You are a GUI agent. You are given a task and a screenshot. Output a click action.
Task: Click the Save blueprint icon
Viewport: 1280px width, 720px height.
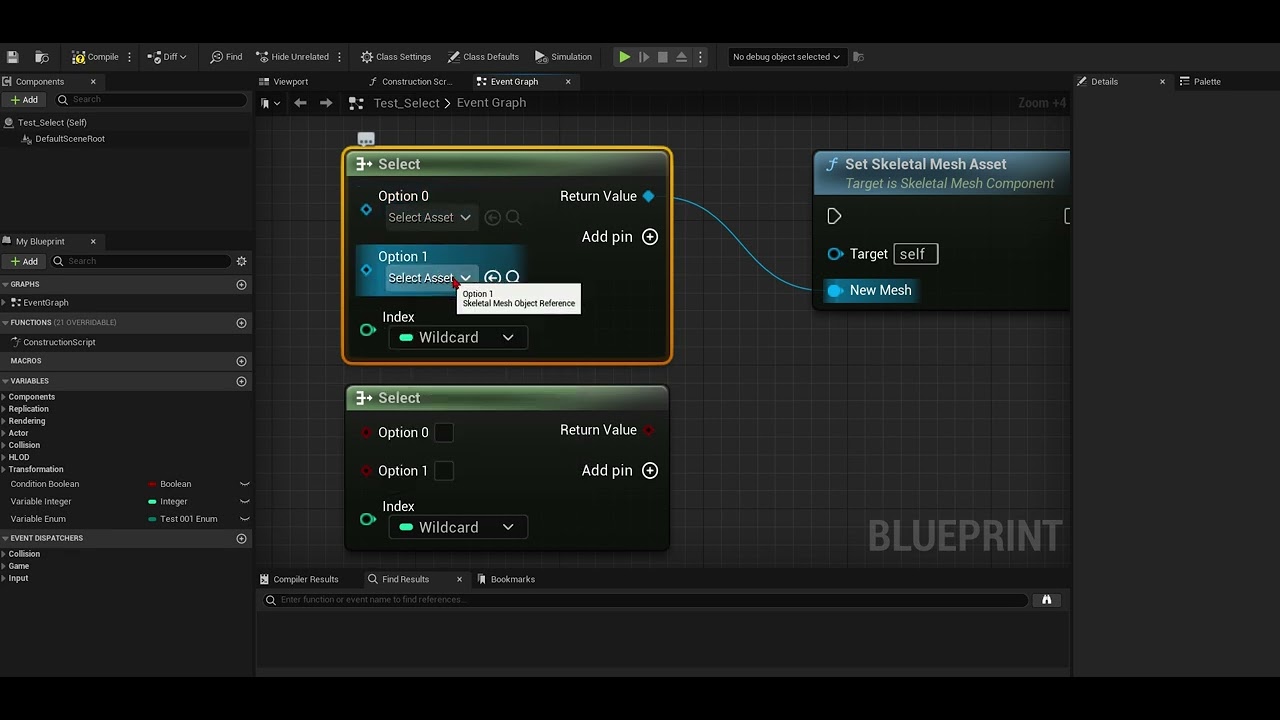point(12,57)
